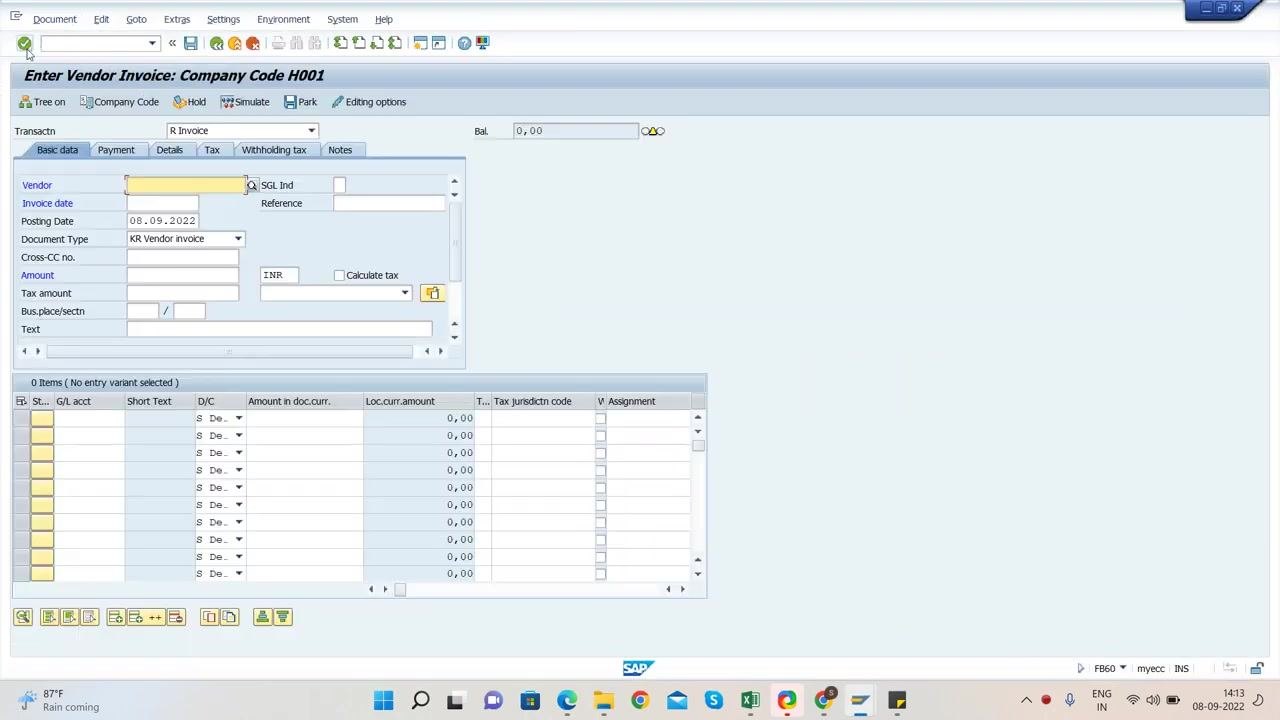The width and height of the screenshot is (1280, 720).
Task: Click into the Amount input field
Action: tap(183, 275)
